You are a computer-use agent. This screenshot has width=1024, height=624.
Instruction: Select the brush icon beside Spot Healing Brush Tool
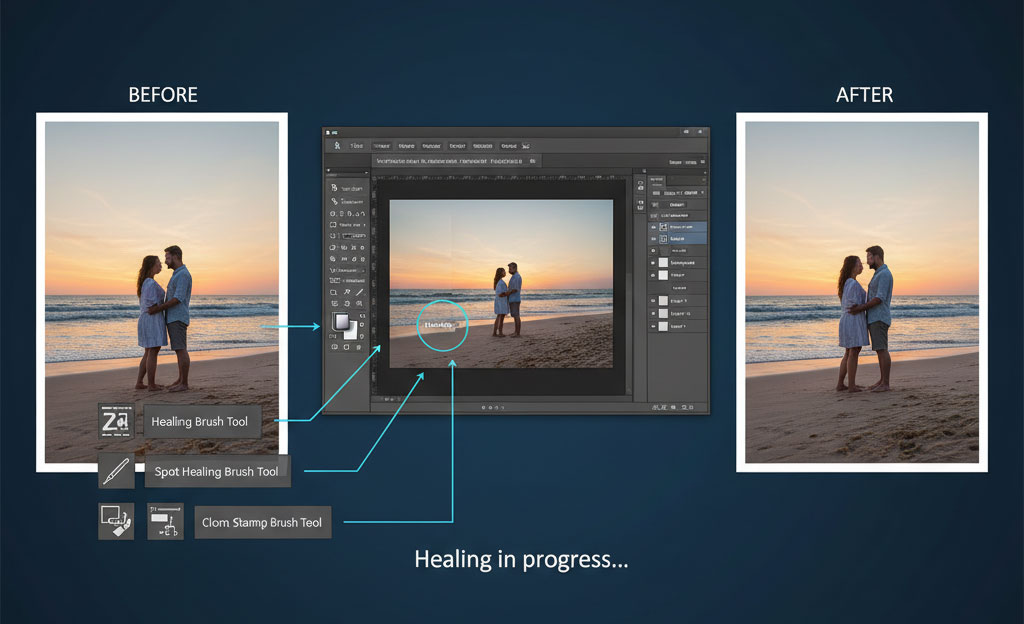pyautogui.click(x=116, y=470)
